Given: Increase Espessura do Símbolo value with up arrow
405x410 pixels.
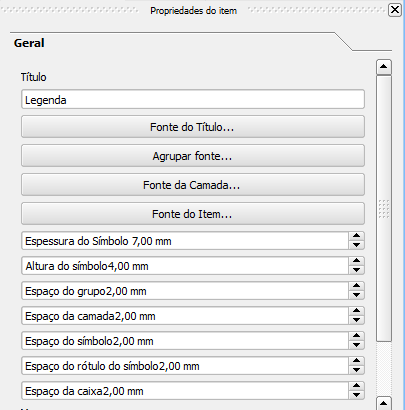Looking at the screenshot, I should tap(356, 236).
